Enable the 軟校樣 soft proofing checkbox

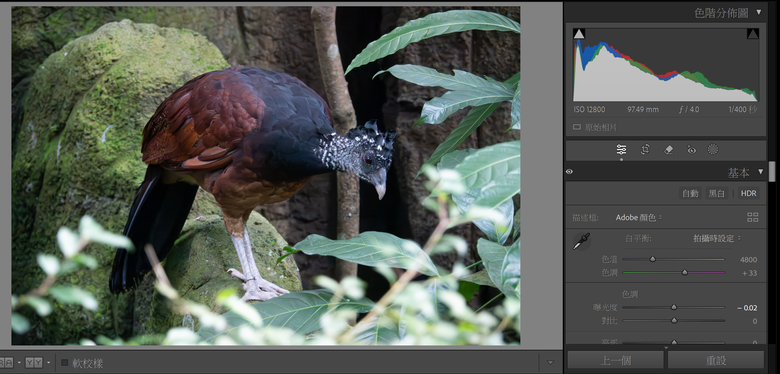(65, 363)
